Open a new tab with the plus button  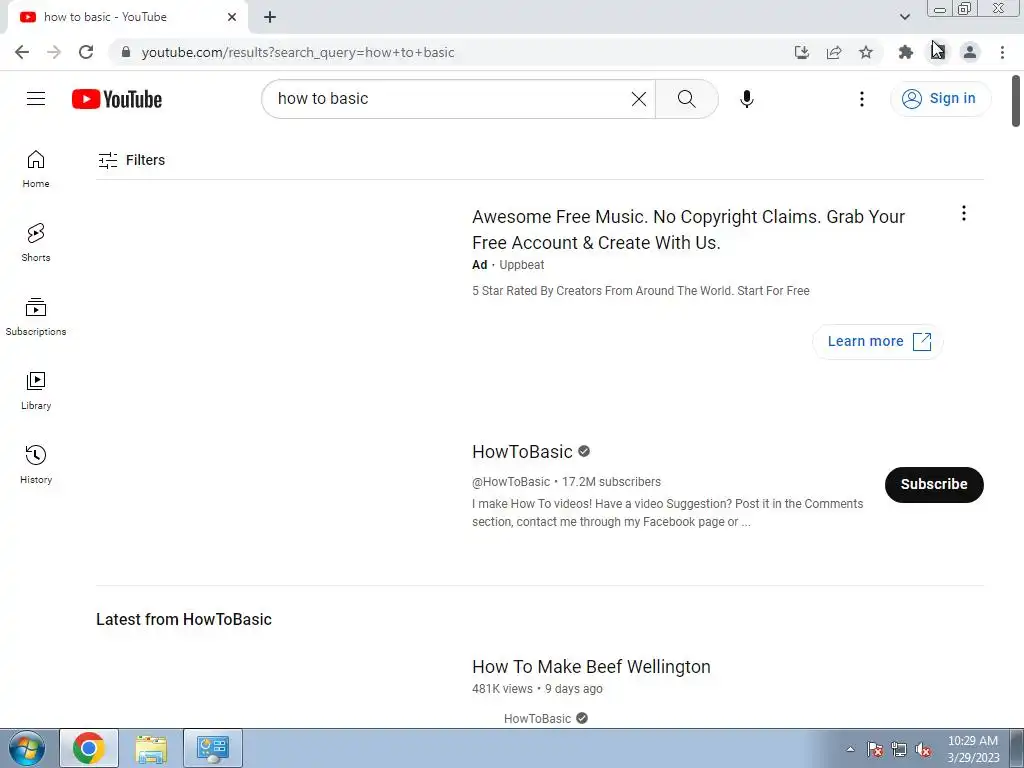tap(270, 17)
